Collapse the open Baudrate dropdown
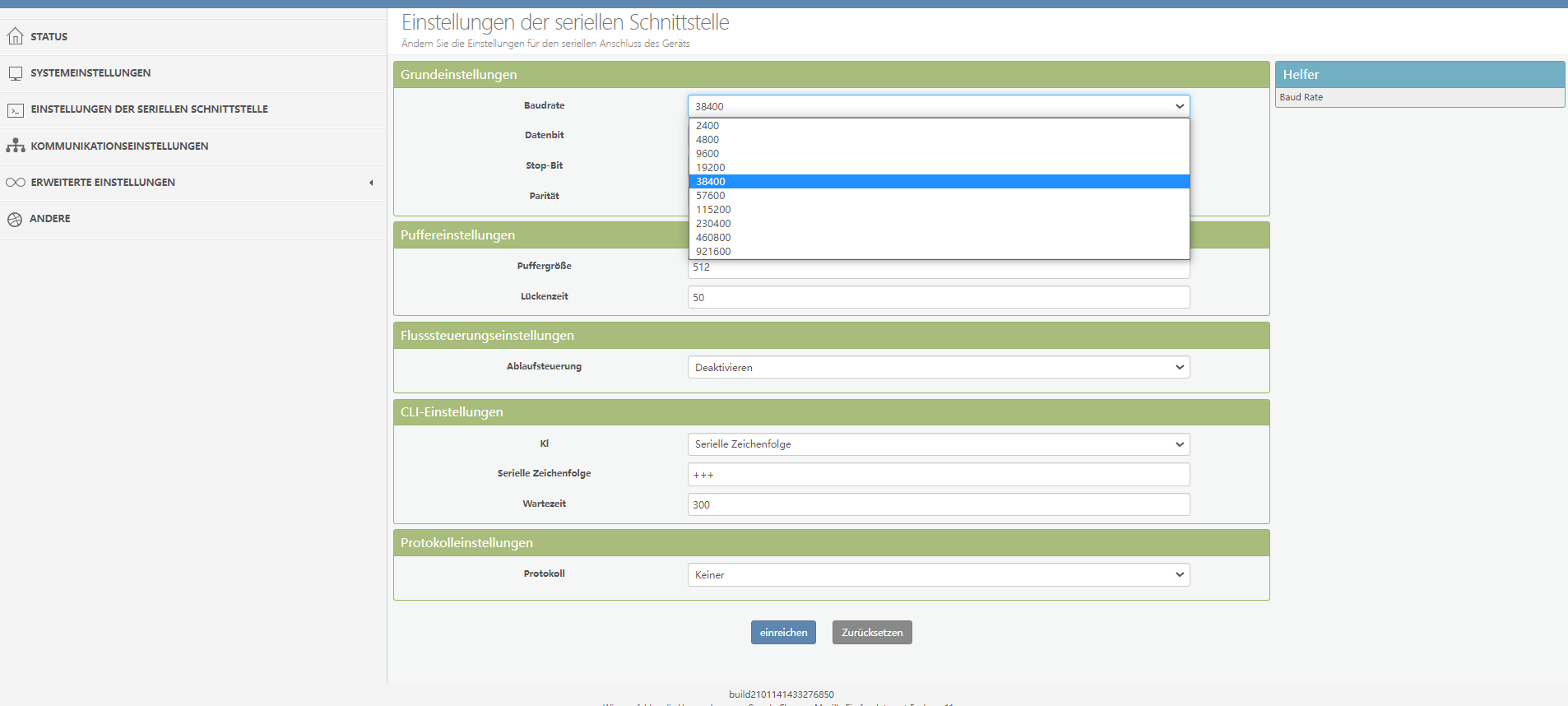The image size is (1568, 706). [x=938, y=106]
